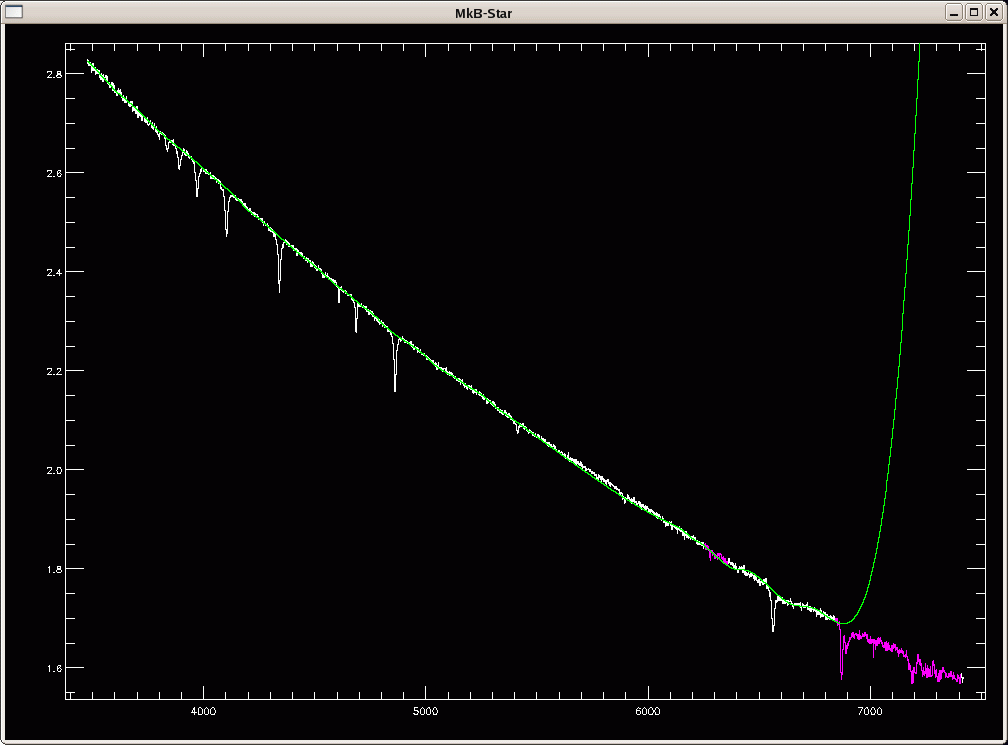The height and width of the screenshot is (745, 1008).
Task: Open the window menu icon in title bar
Action: tap(14, 11)
